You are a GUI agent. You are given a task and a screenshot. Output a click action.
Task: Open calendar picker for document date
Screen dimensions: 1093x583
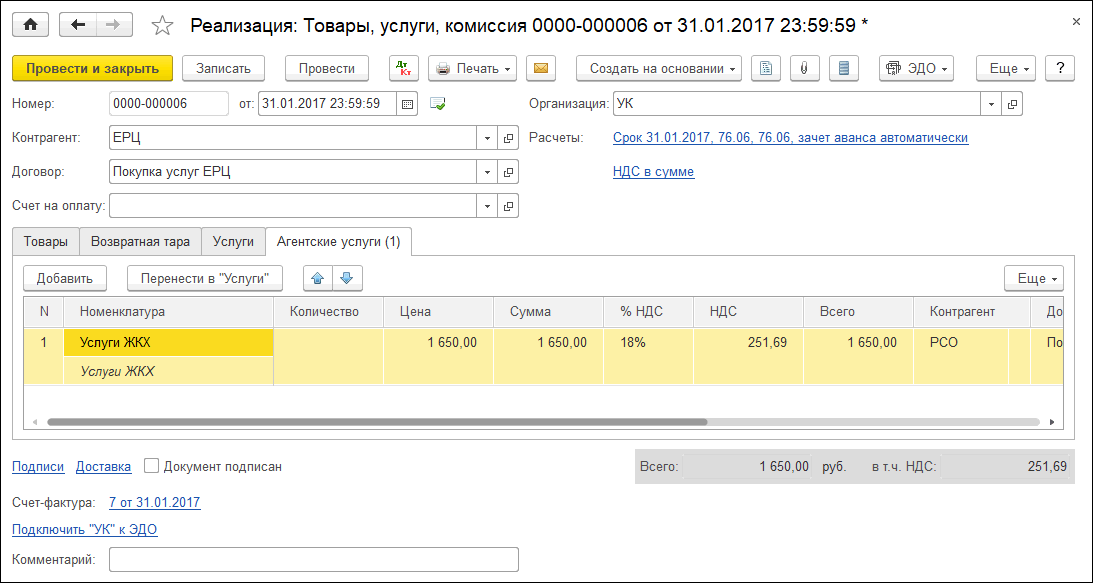[x=407, y=103]
